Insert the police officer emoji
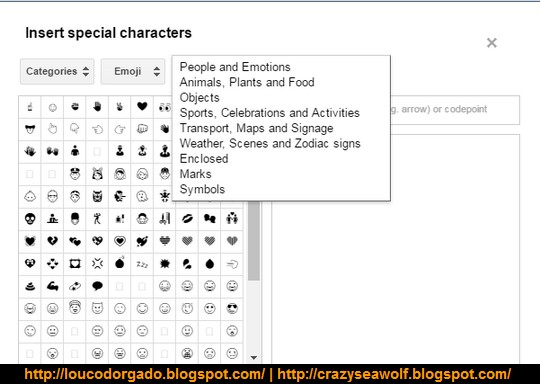Image resolution: width=540 pixels, height=384 pixels. [75, 174]
